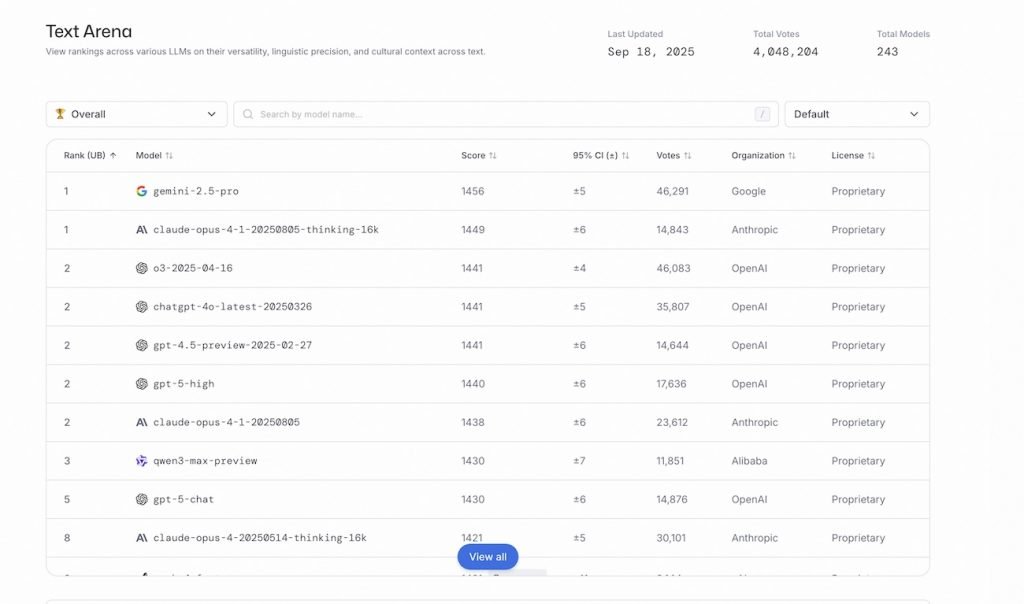Open the Overall category dropdown
The width and height of the screenshot is (1024, 604).
coord(136,114)
